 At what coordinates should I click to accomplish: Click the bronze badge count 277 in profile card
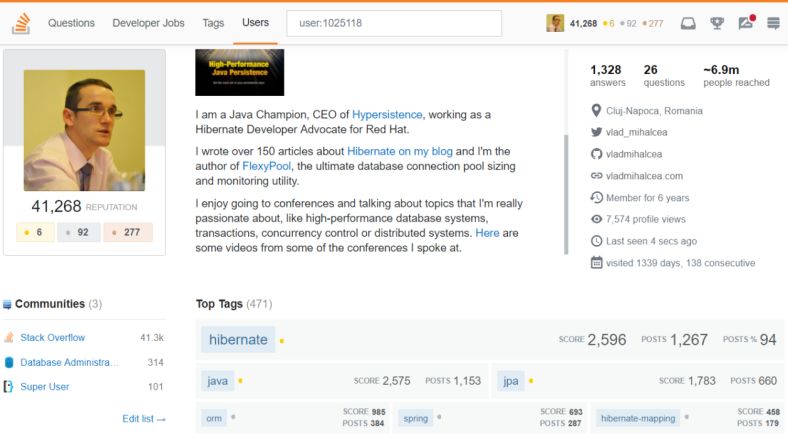[x=128, y=232]
